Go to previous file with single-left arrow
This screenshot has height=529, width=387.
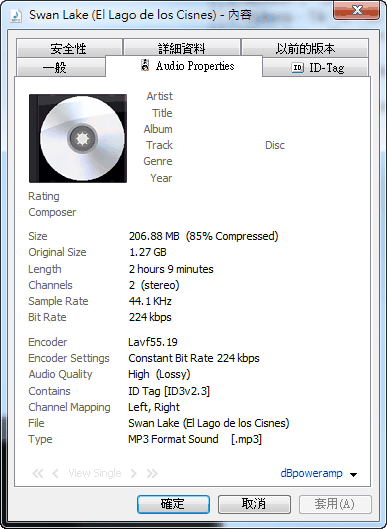point(55,474)
